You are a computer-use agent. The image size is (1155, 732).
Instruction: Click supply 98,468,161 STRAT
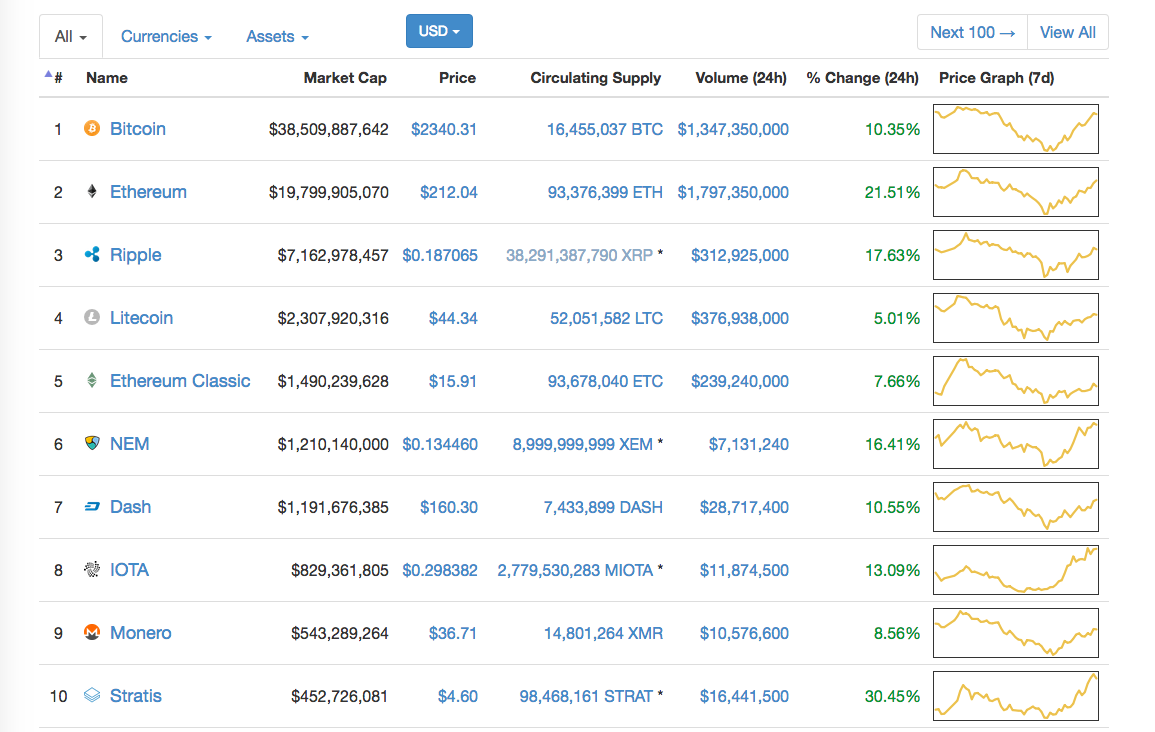(586, 696)
